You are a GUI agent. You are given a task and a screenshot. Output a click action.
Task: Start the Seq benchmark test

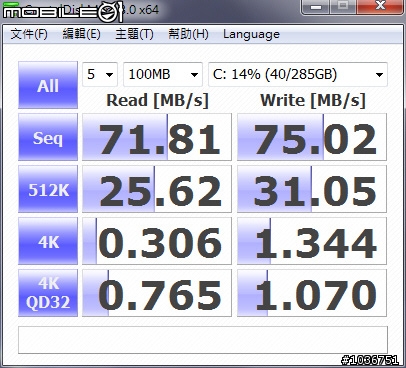pos(48,137)
